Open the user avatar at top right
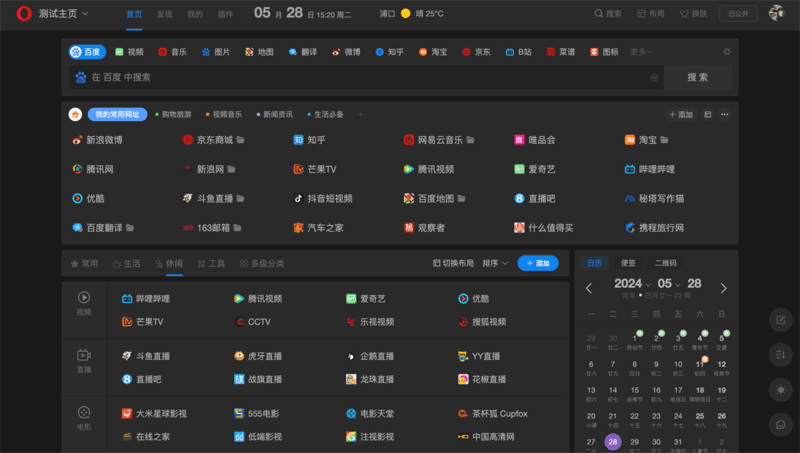Image resolution: width=800 pixels, height=453 pixels. click(777, 13)
